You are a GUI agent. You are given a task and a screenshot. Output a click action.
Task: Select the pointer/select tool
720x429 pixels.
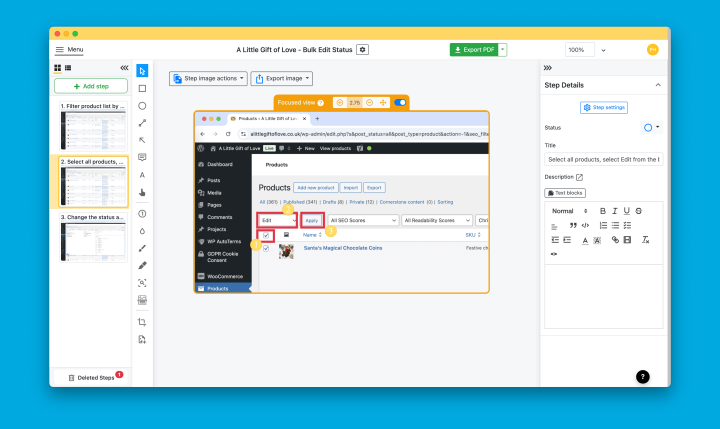pos(142,71)
